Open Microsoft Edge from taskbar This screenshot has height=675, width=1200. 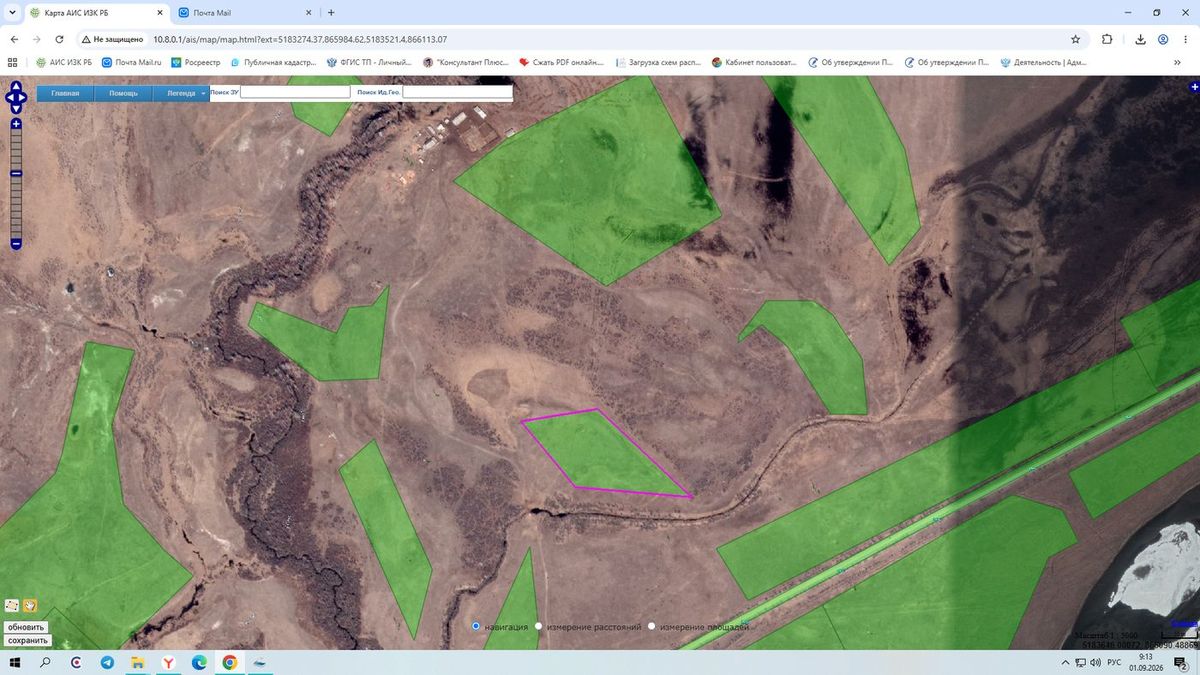(x=199, y=662)
